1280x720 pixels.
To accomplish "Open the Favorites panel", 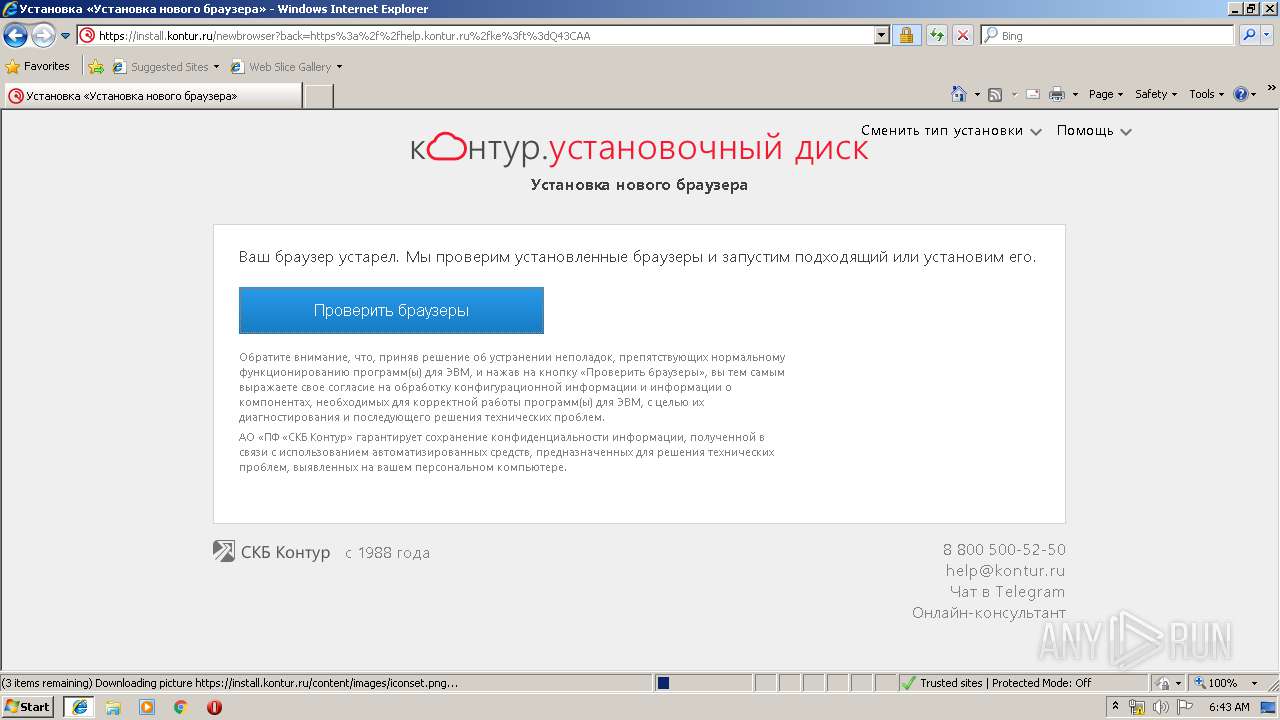I will (38, 66).
